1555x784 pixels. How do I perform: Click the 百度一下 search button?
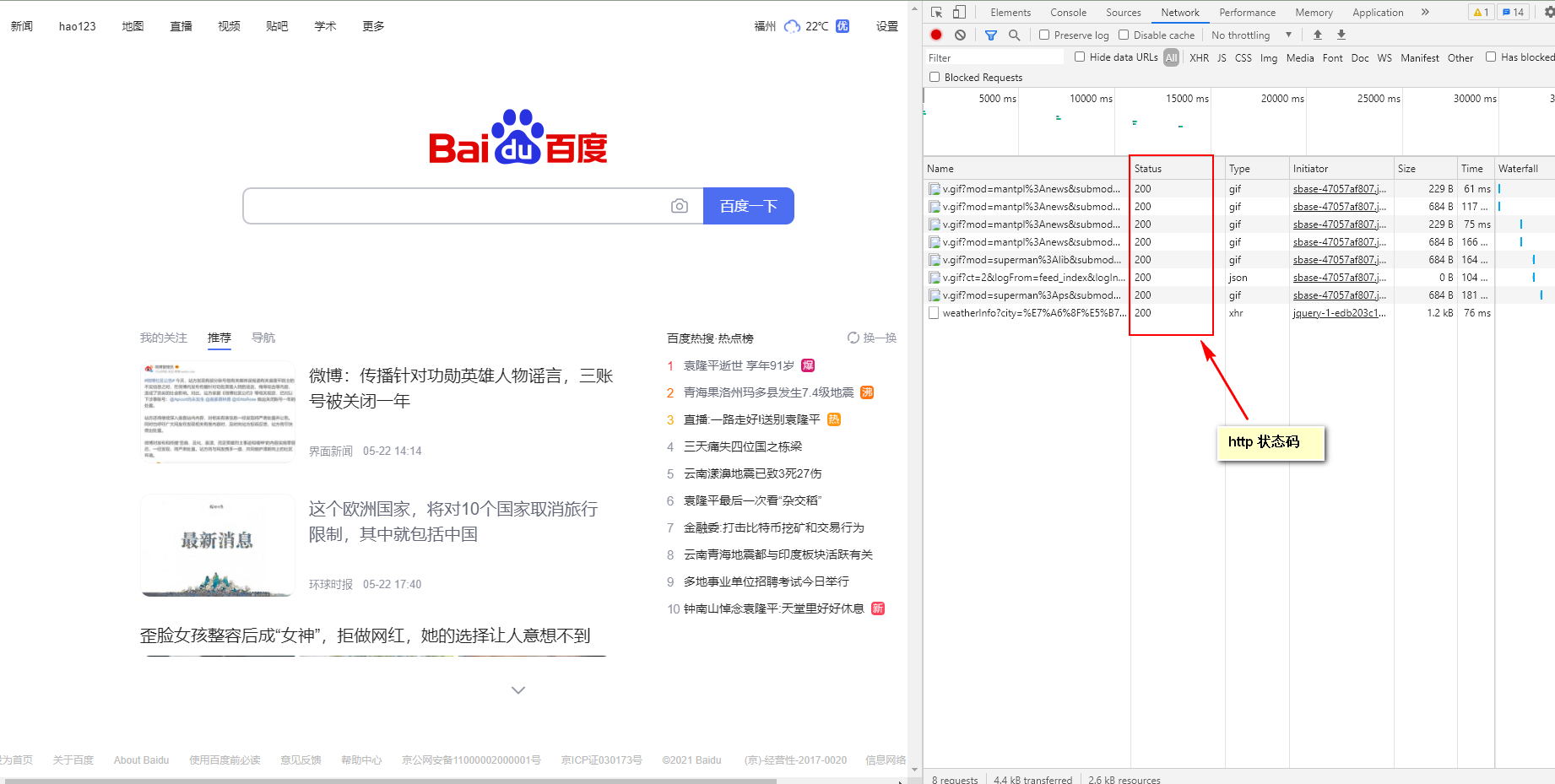[748, 205]
